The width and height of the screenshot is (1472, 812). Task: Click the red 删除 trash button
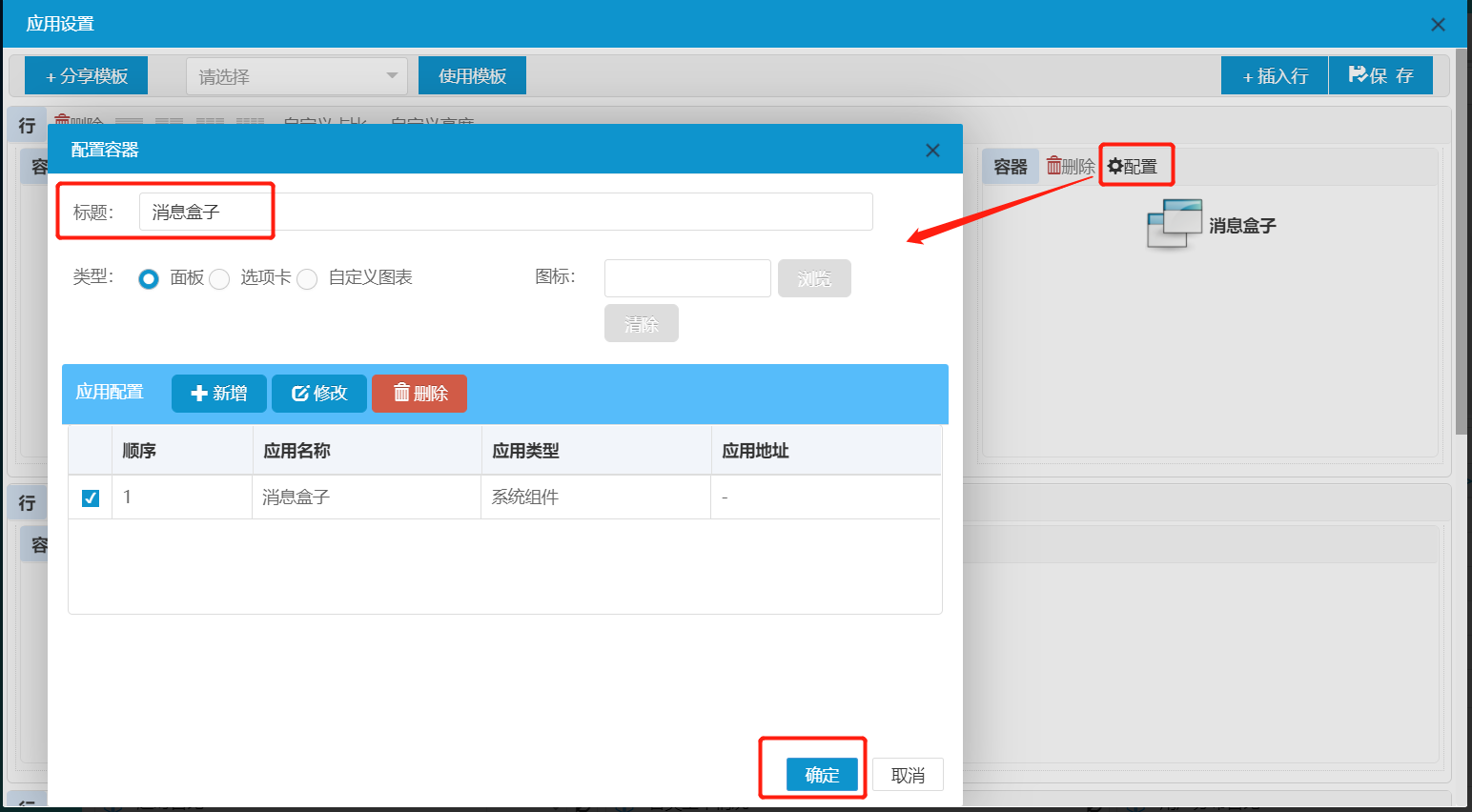click(x=419, y=394)
